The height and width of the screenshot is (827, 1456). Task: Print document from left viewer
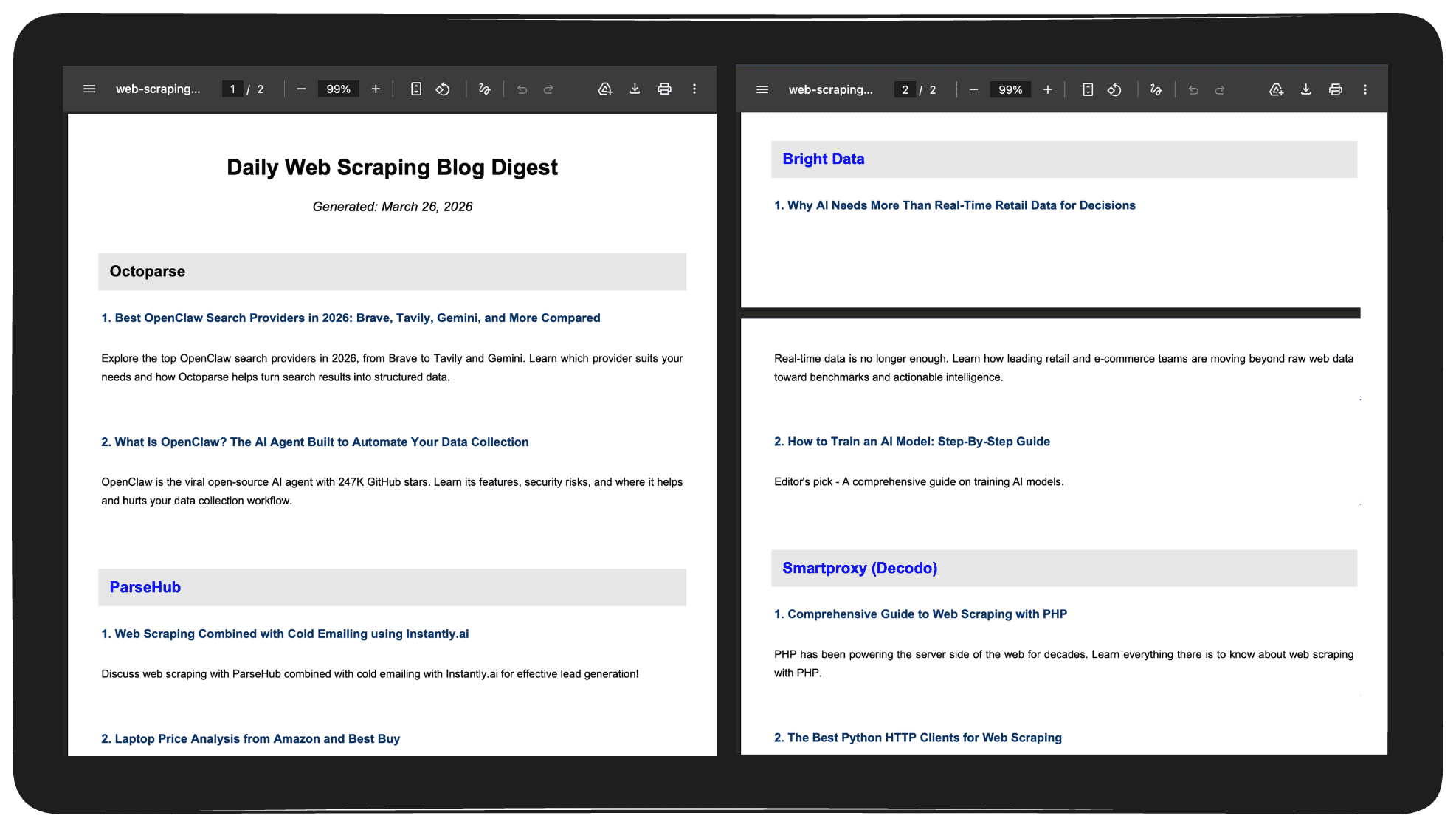point(664,89)
